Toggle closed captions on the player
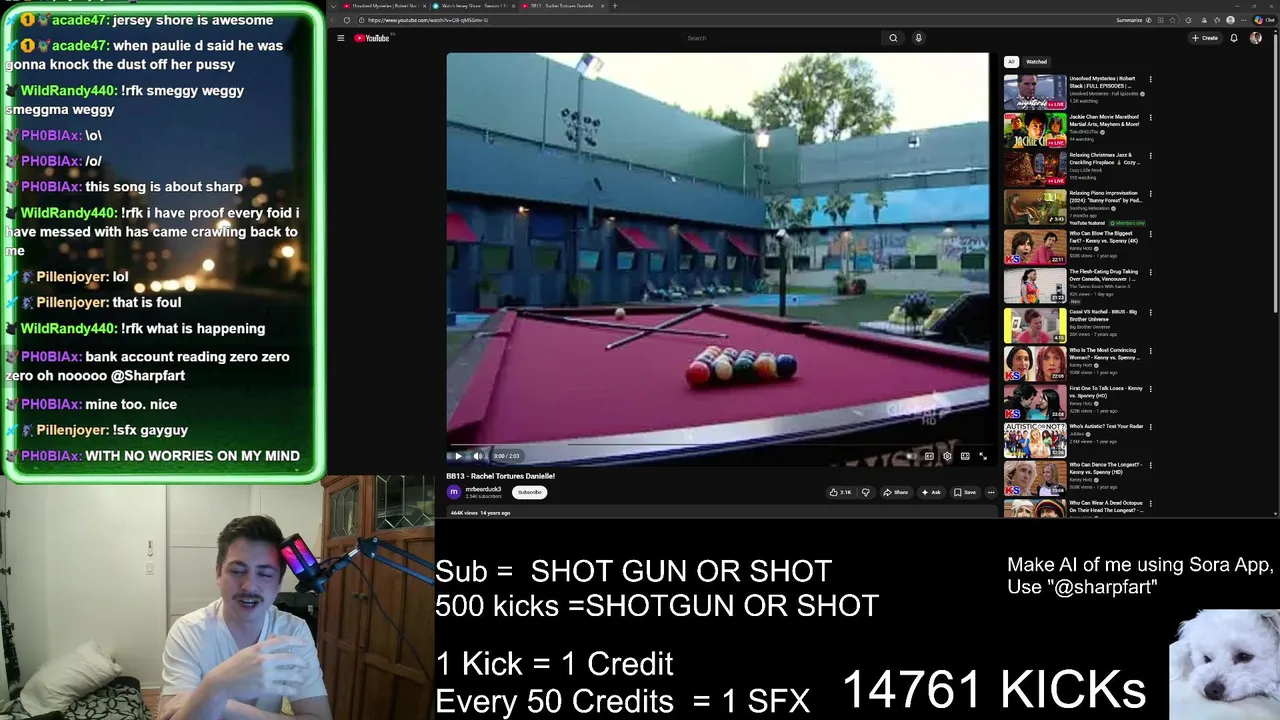Viewport: 1280px width, 720px height. tap(929, 456)
